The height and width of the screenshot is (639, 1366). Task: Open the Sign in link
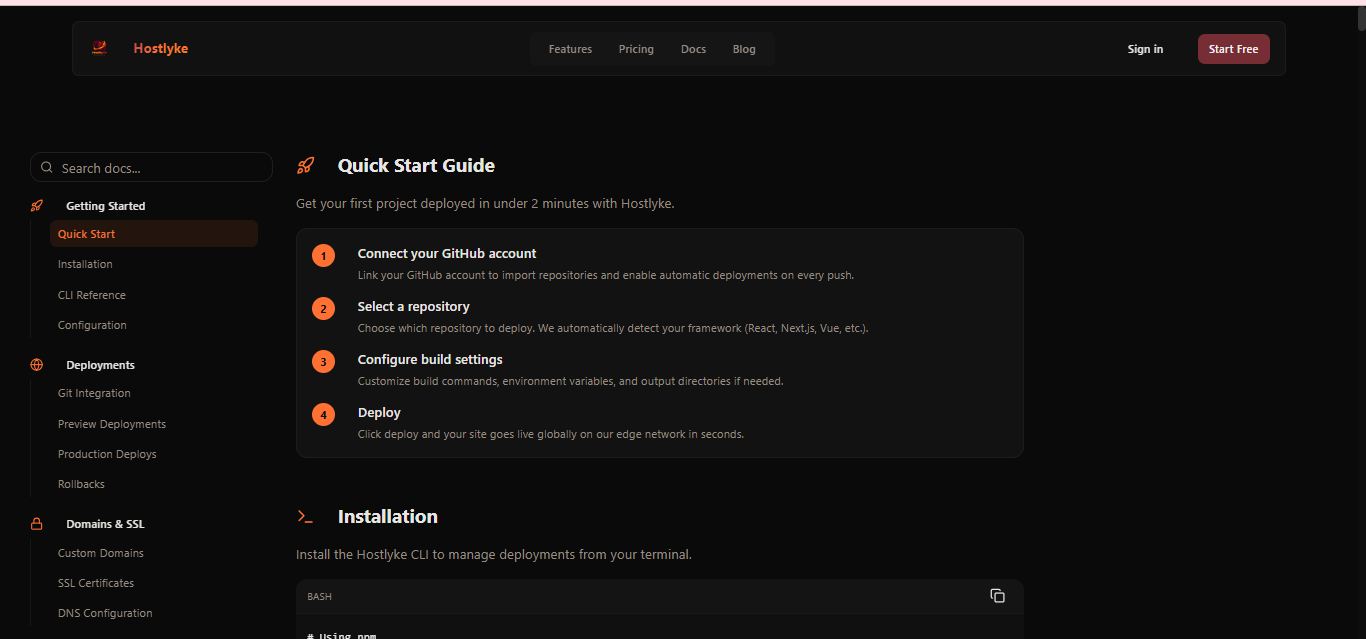(x=1144, y=48)
